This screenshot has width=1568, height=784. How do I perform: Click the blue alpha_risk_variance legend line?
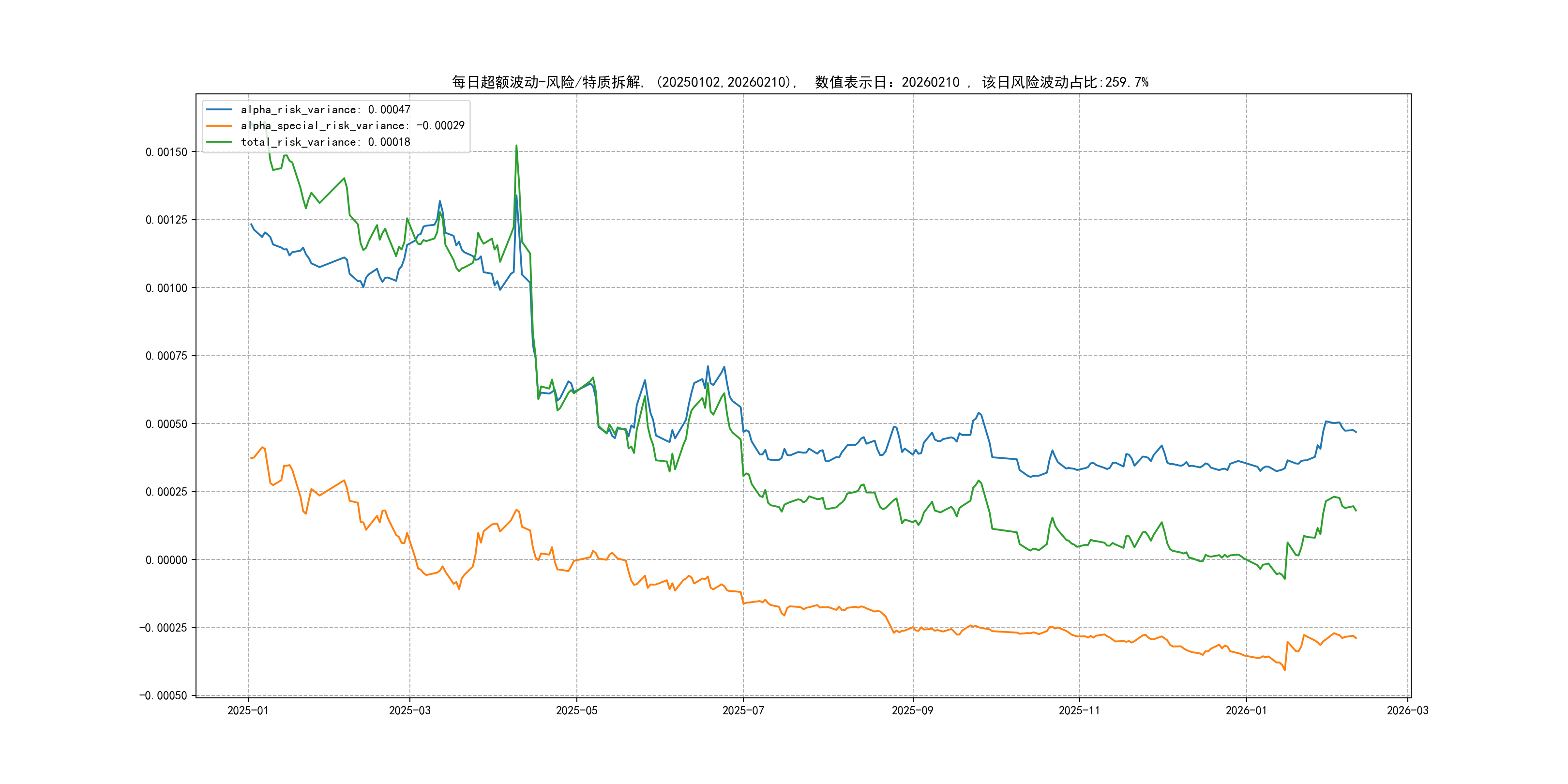(219, 109)
